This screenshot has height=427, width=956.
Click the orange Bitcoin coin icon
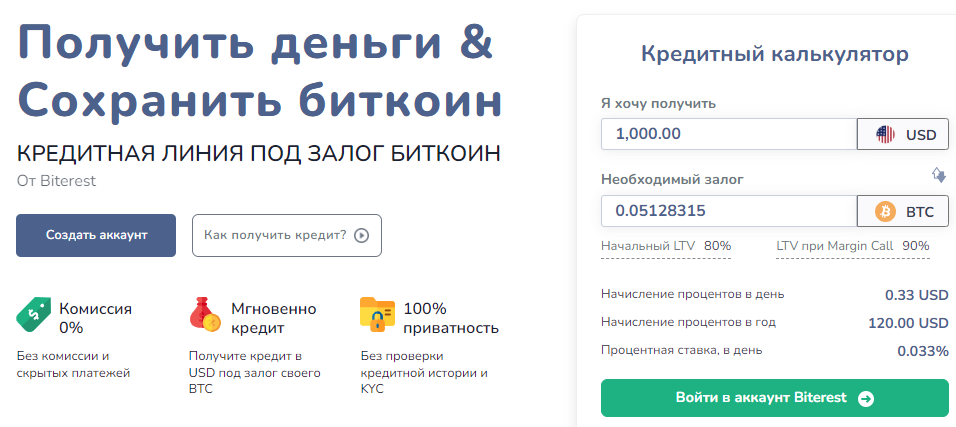[885, 212]
